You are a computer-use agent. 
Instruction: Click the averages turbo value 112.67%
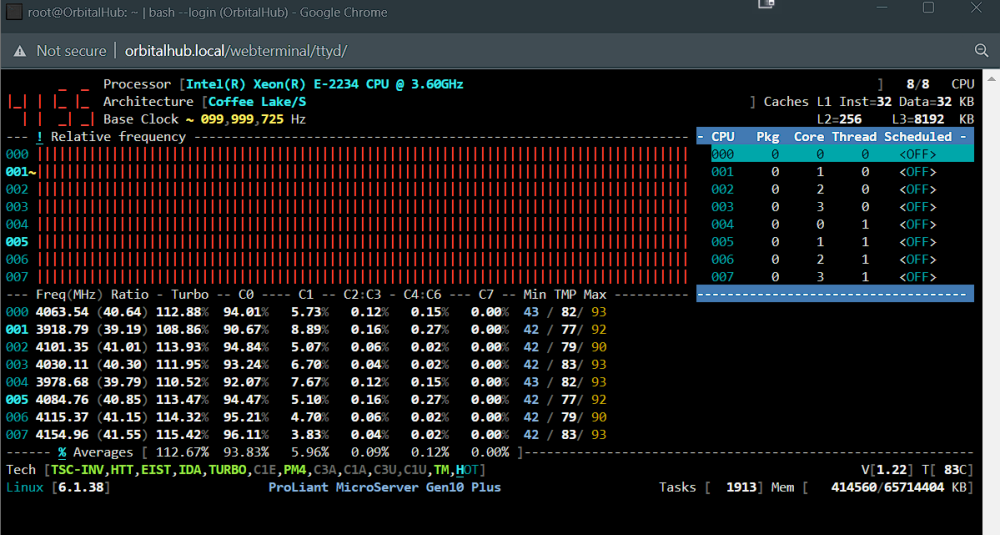pos(182,453)
